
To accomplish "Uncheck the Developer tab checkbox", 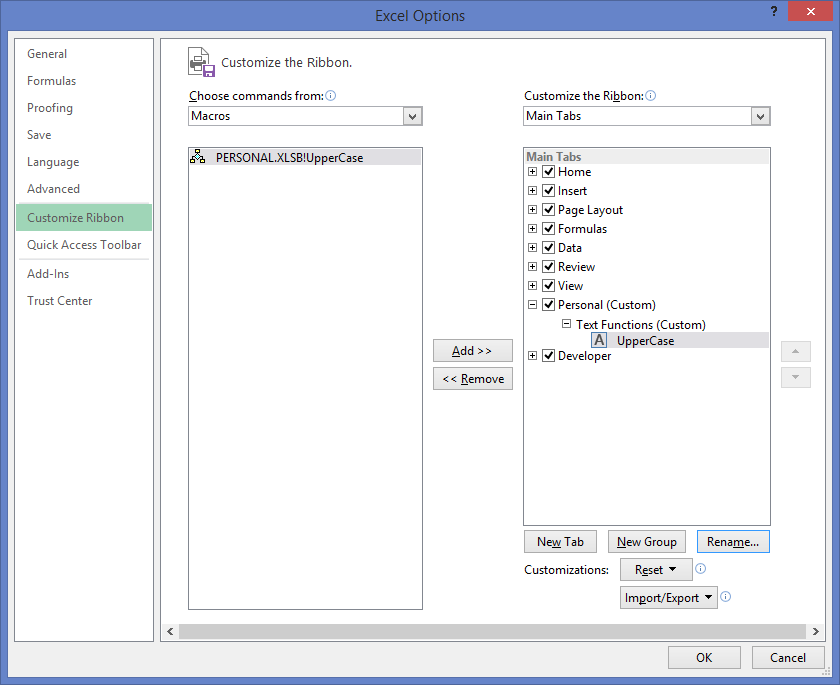I will point(548,356).
